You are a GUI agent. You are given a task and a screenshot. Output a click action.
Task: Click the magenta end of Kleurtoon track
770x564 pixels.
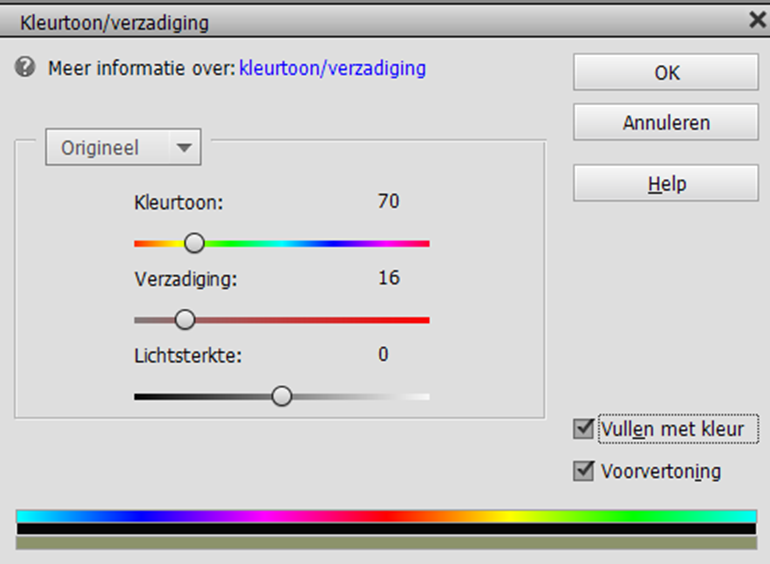click(x=422, y=243)
